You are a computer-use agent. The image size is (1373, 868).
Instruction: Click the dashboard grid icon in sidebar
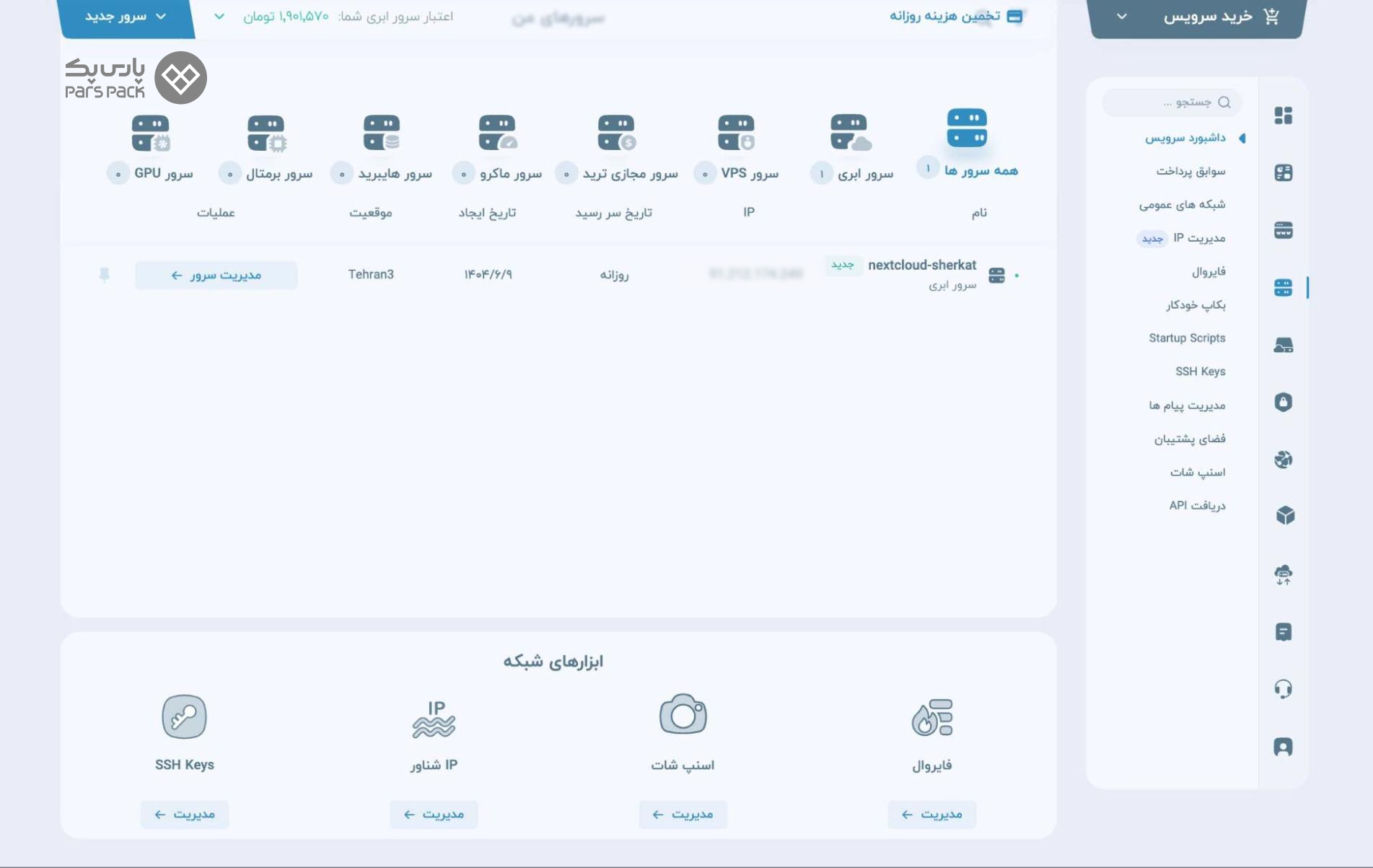coord(1283,115)
